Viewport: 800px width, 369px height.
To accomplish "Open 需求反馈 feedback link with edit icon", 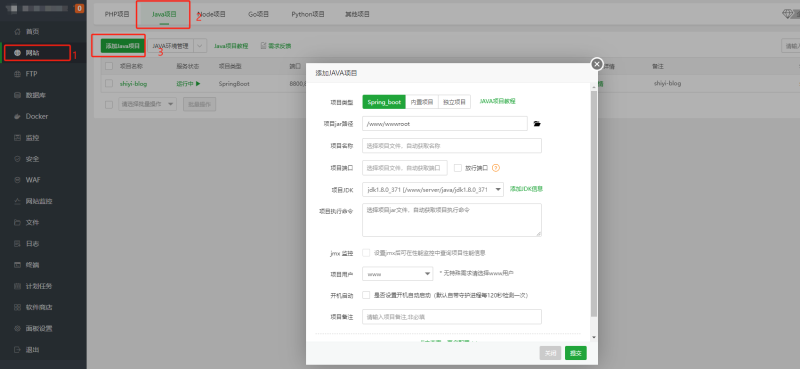I will [x=276, y=46].
